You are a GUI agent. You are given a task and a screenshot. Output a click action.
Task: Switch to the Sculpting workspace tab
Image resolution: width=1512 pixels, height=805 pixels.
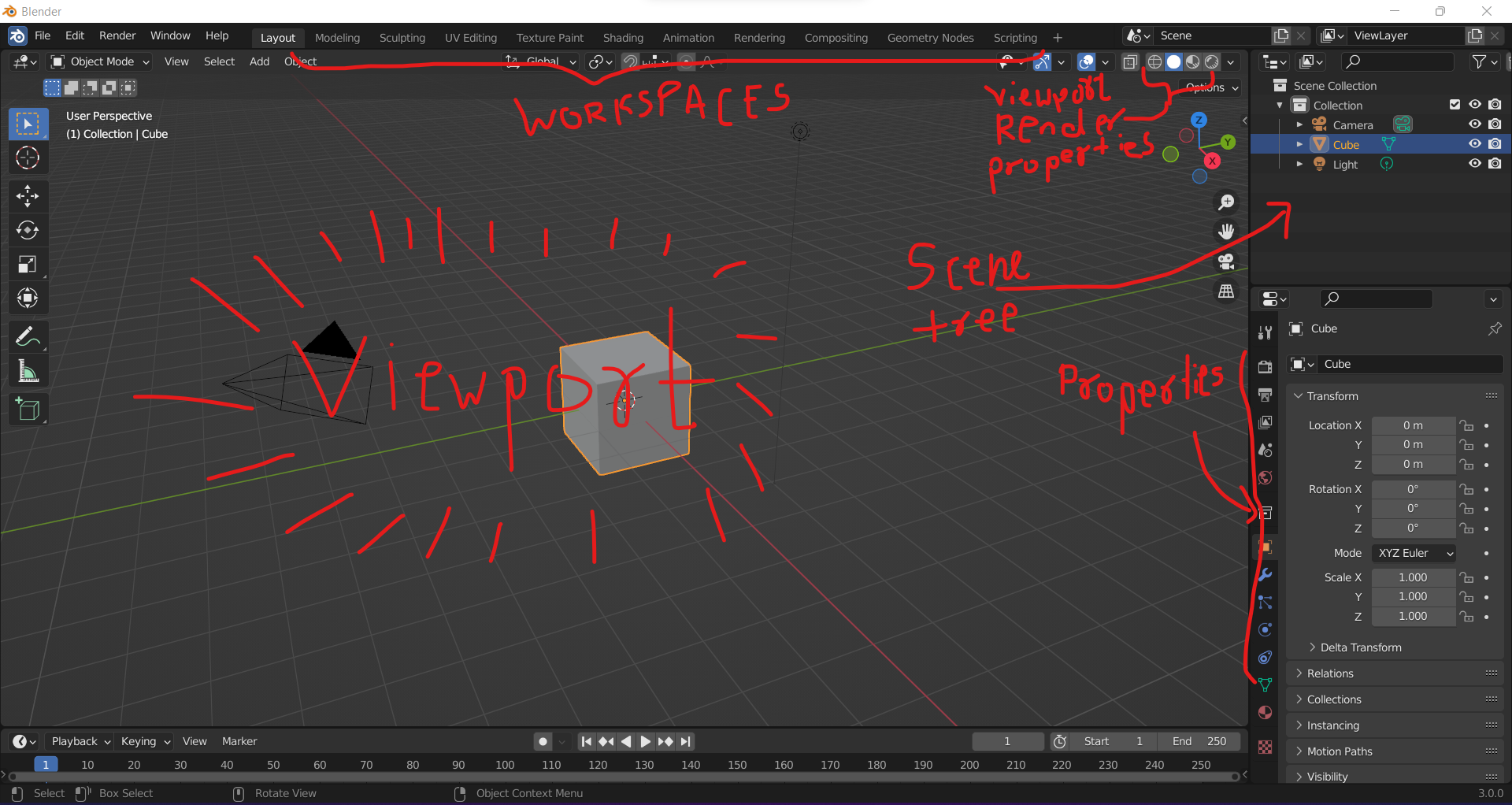click(402, 38)
